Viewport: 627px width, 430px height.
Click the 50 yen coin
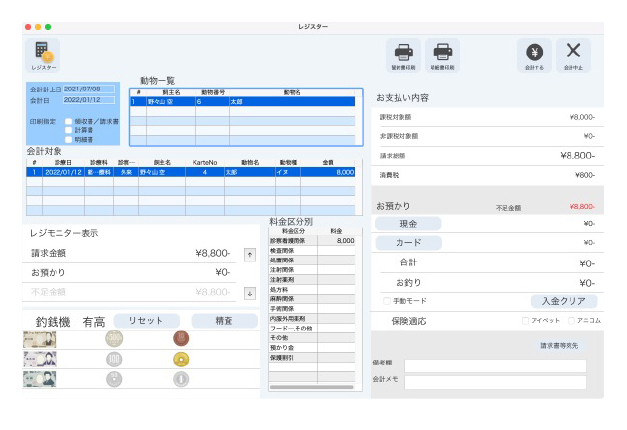pyautogui.click(x=114, y=379)
